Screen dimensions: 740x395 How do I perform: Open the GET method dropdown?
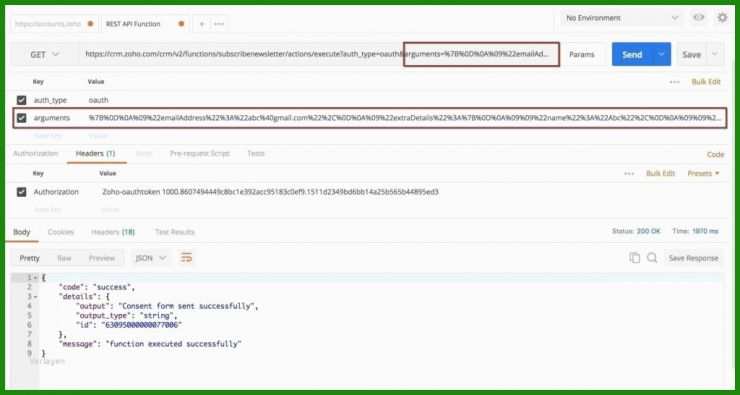(45, 54)
